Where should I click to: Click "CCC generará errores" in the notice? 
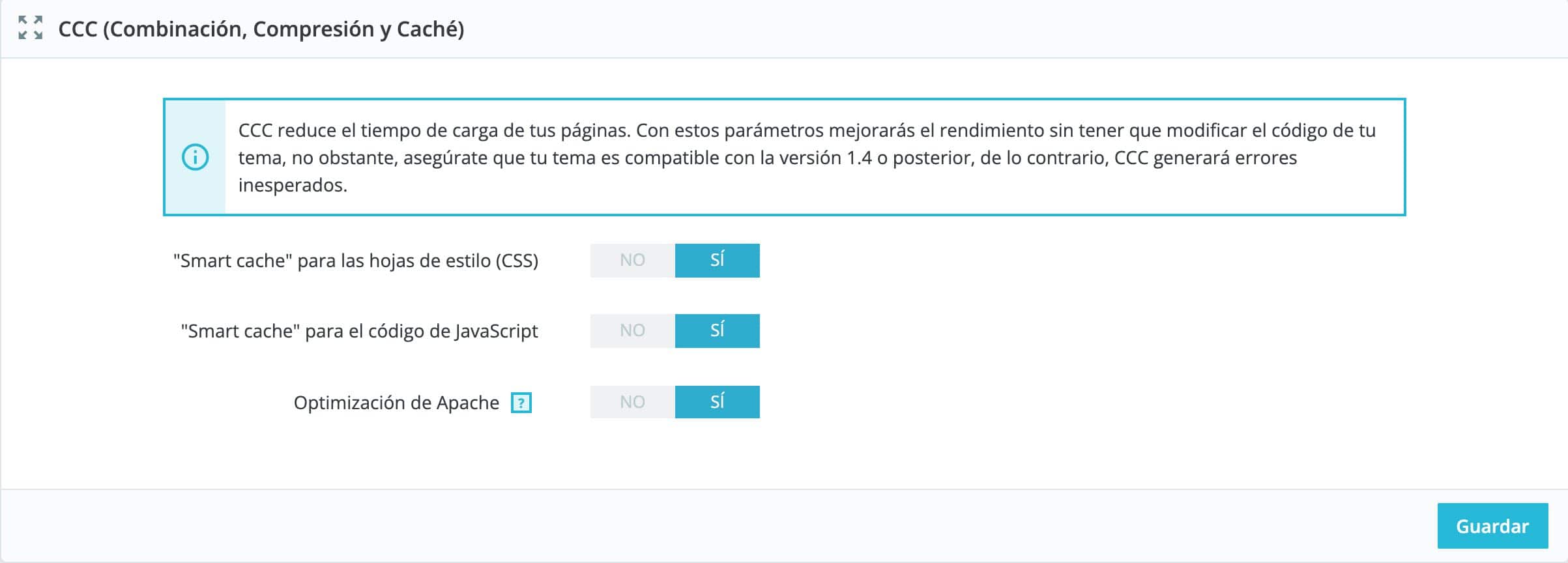1206,158
